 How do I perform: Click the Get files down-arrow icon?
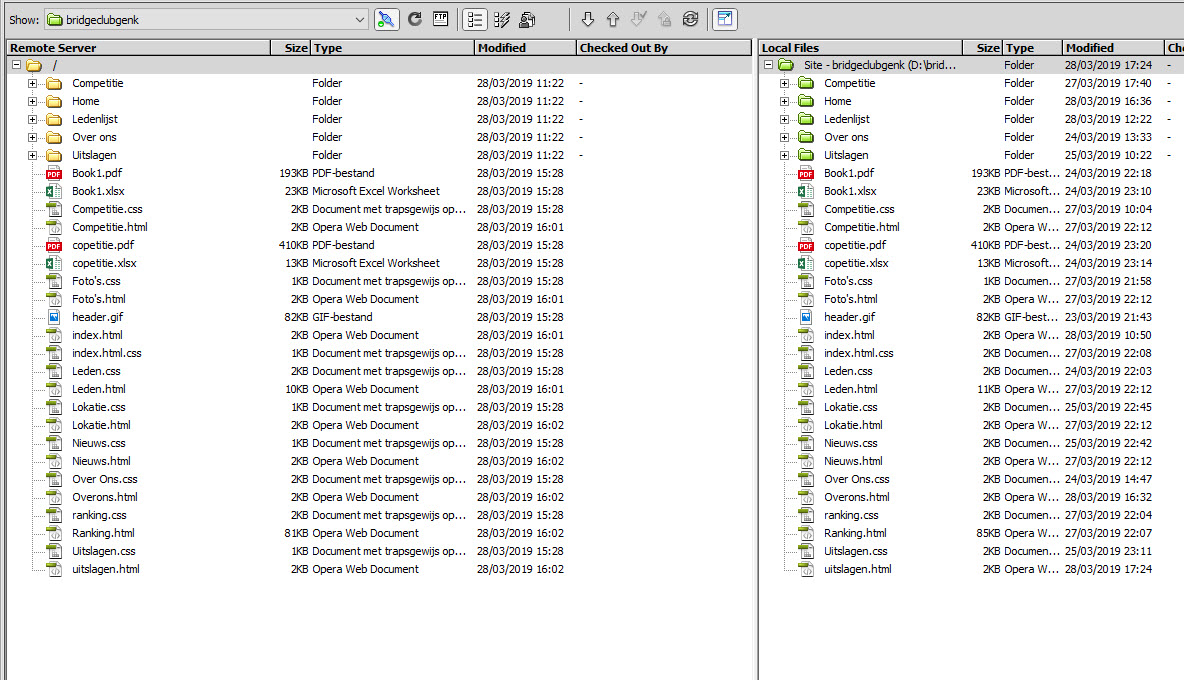[588, 19]
